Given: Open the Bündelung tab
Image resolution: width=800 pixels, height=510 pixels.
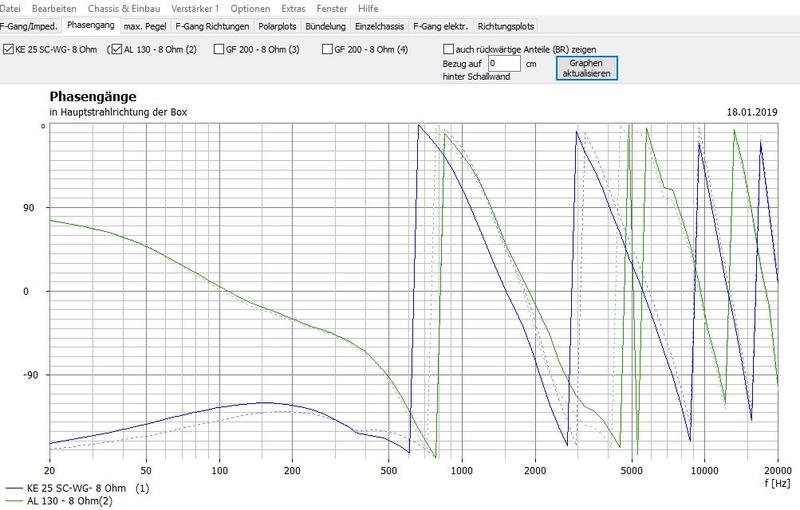Looking at the screenshot, I should [x=326, y=26].
